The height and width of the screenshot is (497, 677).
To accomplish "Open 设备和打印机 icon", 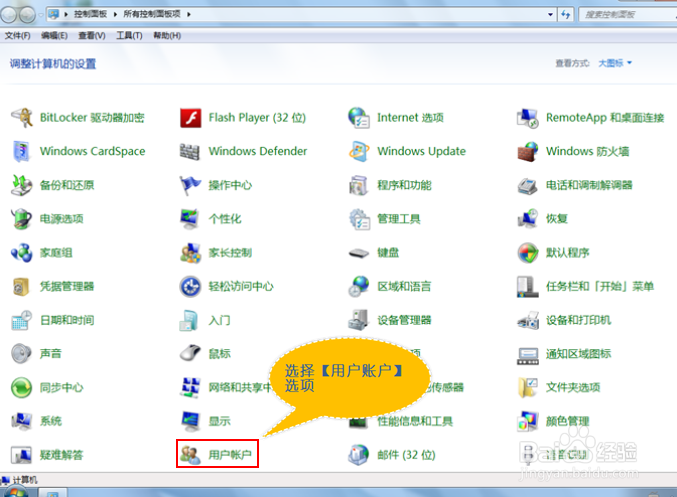I will [528, 320].
